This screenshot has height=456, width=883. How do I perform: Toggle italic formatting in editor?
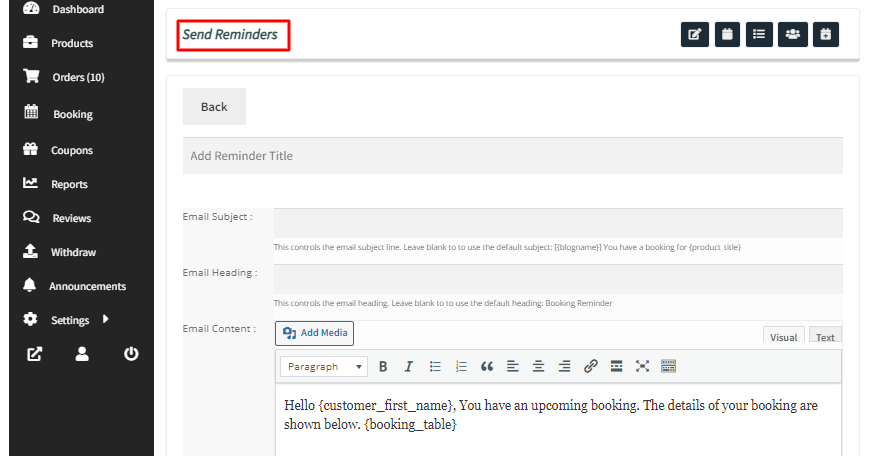point(409,366)
